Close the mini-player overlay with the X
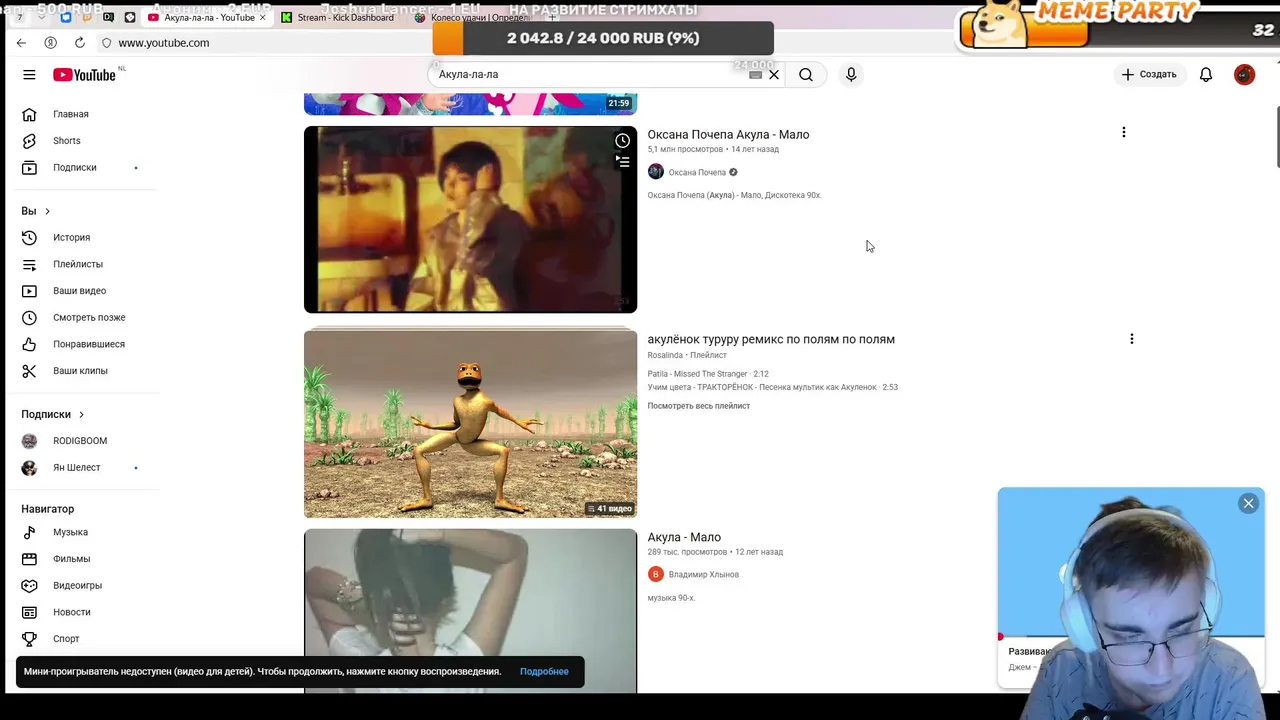Screen dimensions: 1280x720 (x=1248, y=504)
